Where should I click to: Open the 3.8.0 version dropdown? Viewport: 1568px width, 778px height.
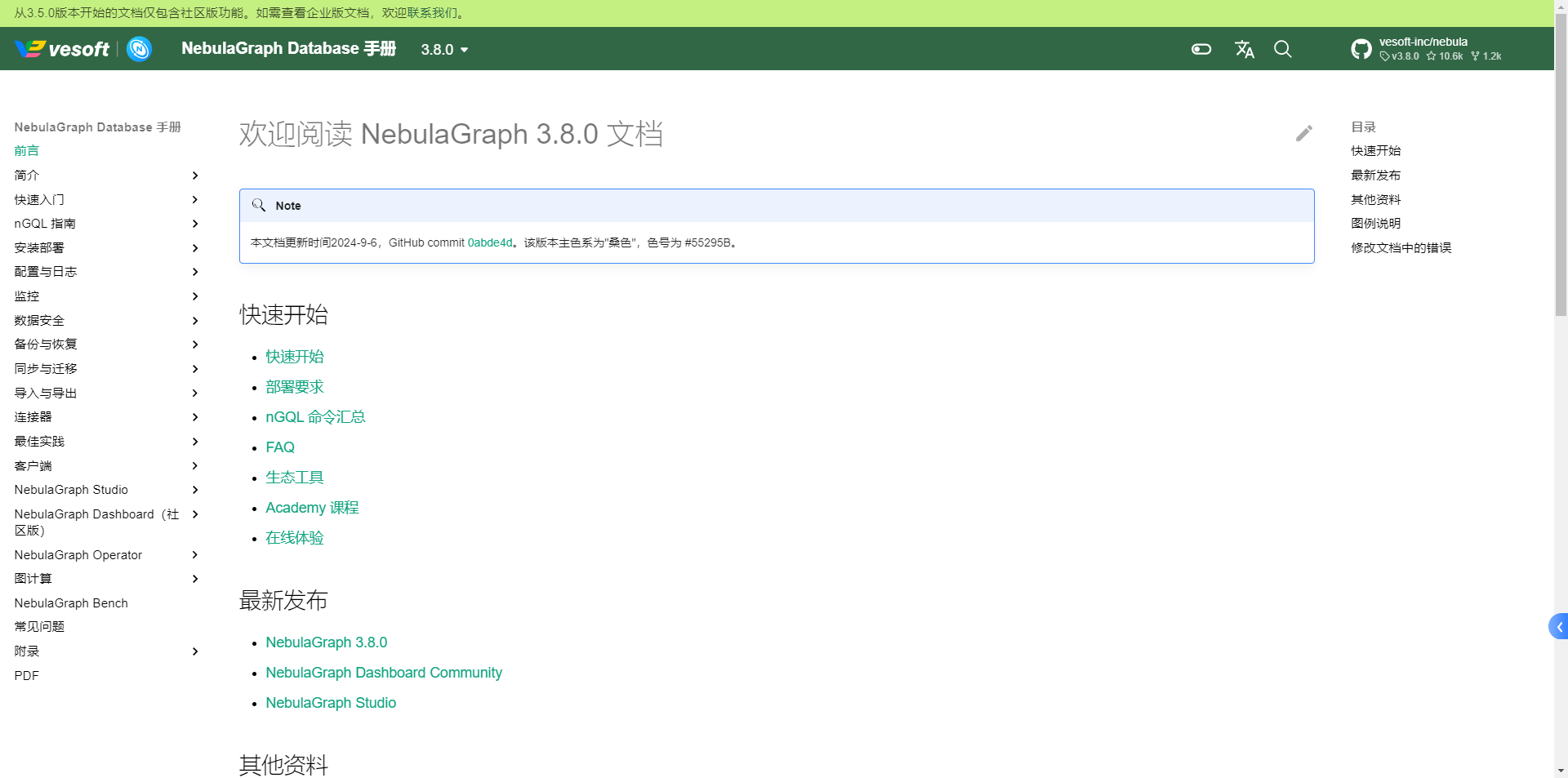pos(444,50)
